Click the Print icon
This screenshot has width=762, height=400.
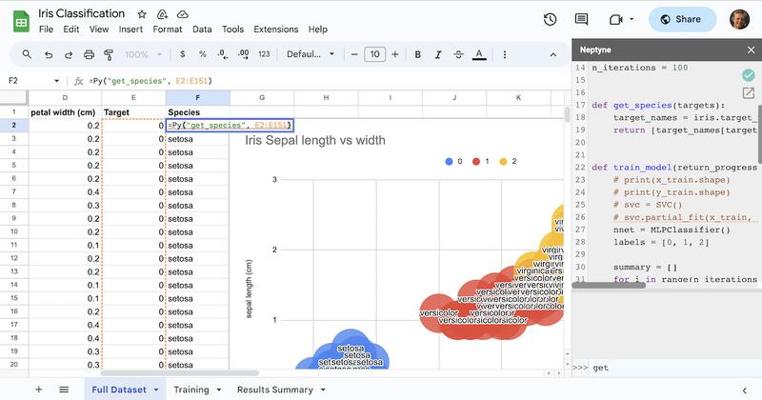[90, 54]
